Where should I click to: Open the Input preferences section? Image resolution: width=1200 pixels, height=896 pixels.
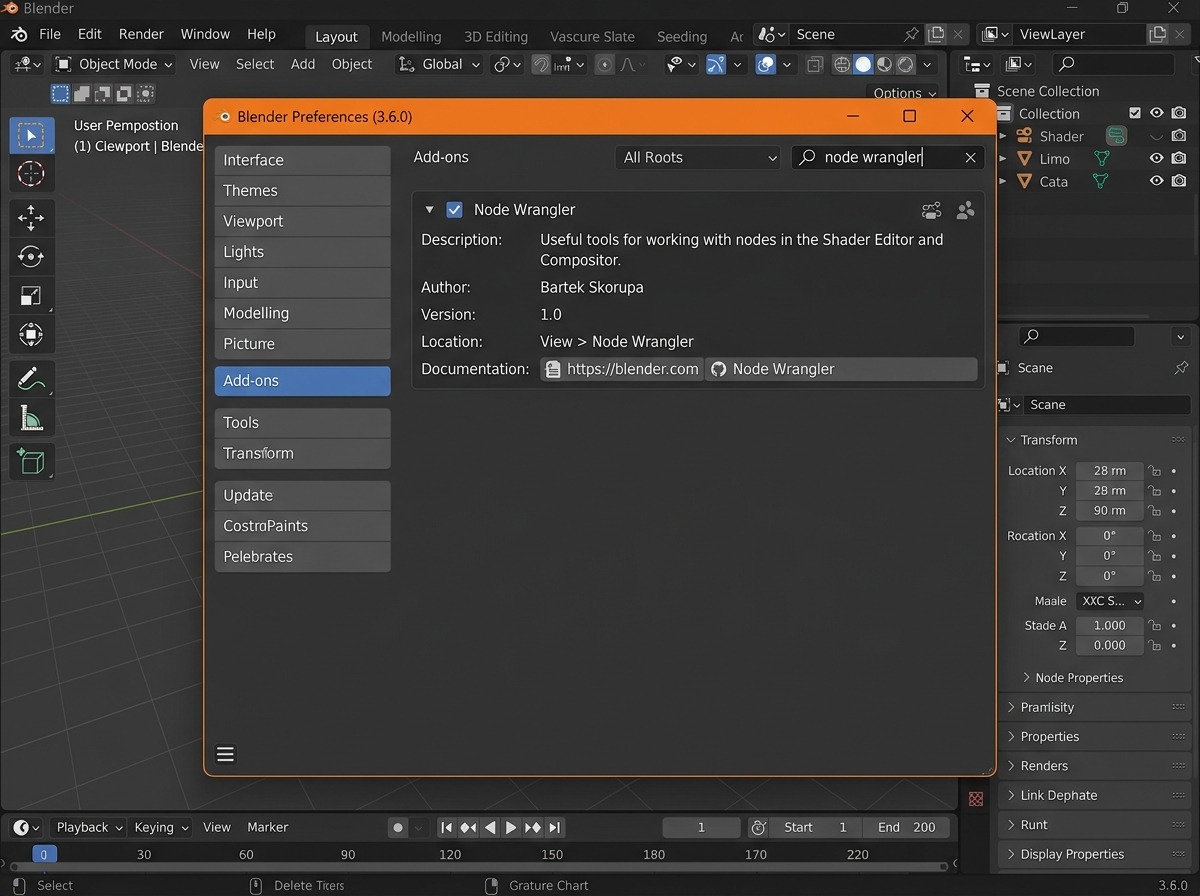pos(302,283)
